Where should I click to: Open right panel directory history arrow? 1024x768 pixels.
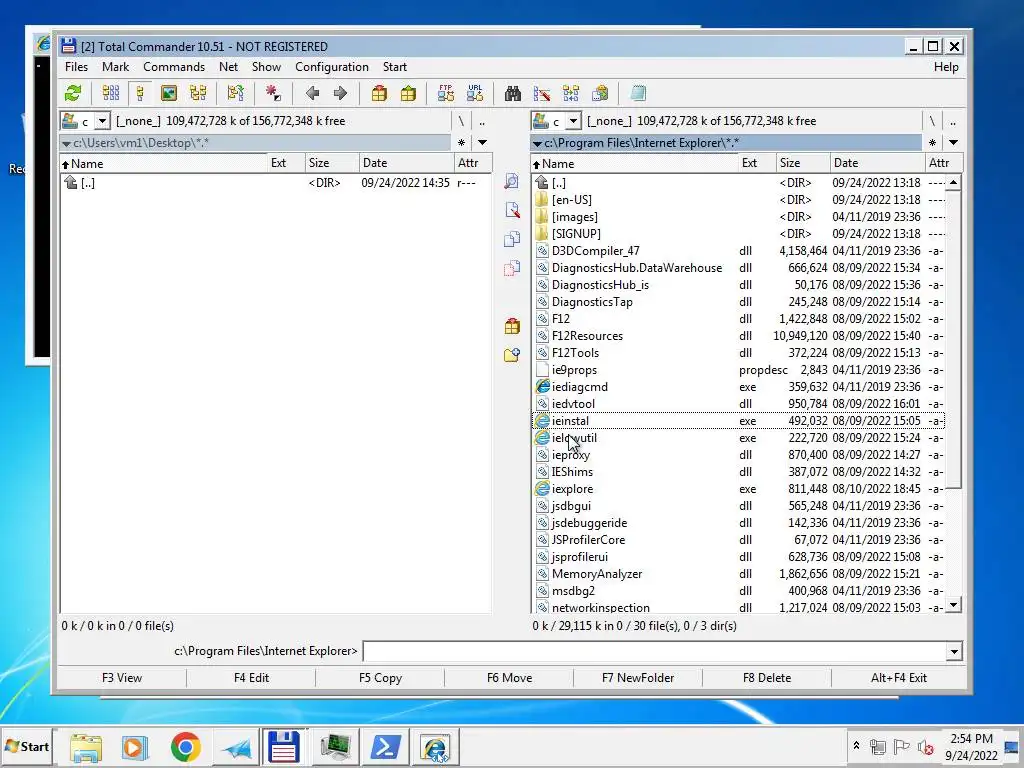tap(953, 142)
